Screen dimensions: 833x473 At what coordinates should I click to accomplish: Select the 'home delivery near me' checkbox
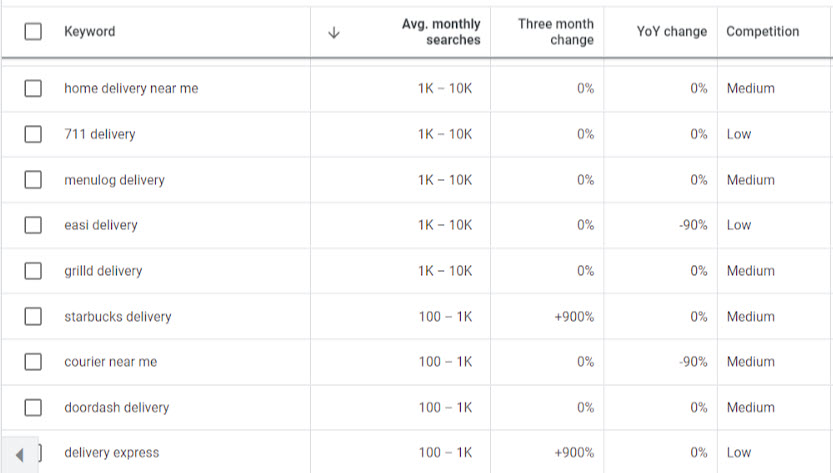pyautogui.click(x=33, y=88)
